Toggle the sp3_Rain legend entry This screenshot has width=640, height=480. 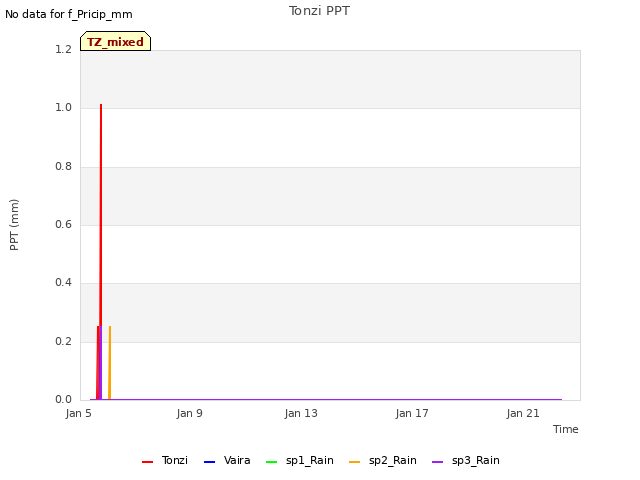point(466,461)
